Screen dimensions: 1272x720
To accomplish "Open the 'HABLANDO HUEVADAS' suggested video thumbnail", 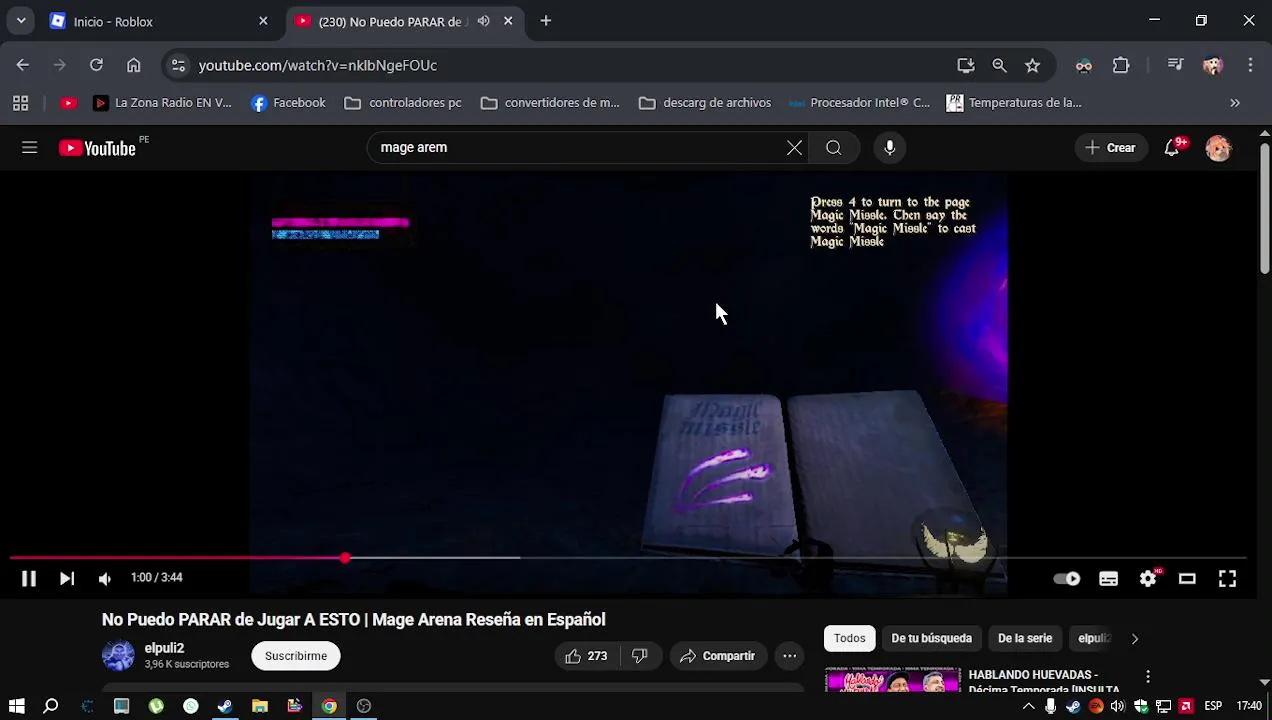I will pyautogui.click(x=893, y=680).
